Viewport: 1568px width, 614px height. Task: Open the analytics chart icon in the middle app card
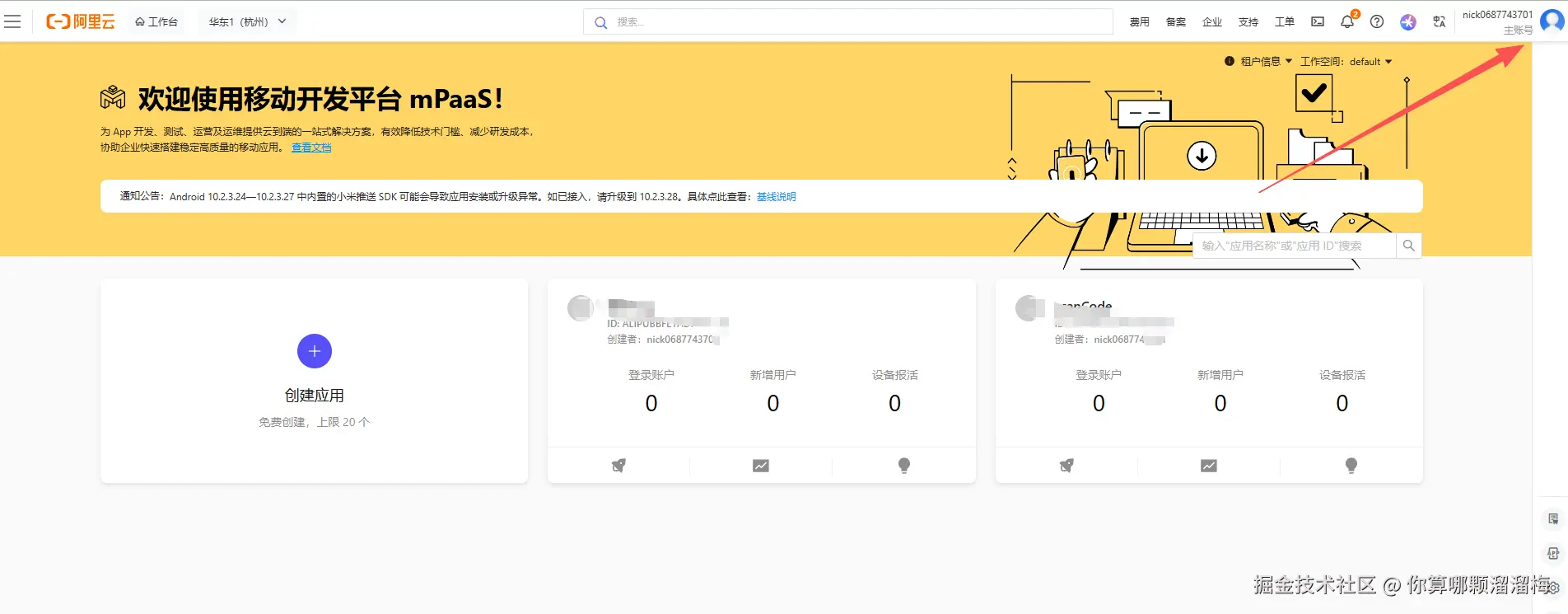tap(761, 466)
